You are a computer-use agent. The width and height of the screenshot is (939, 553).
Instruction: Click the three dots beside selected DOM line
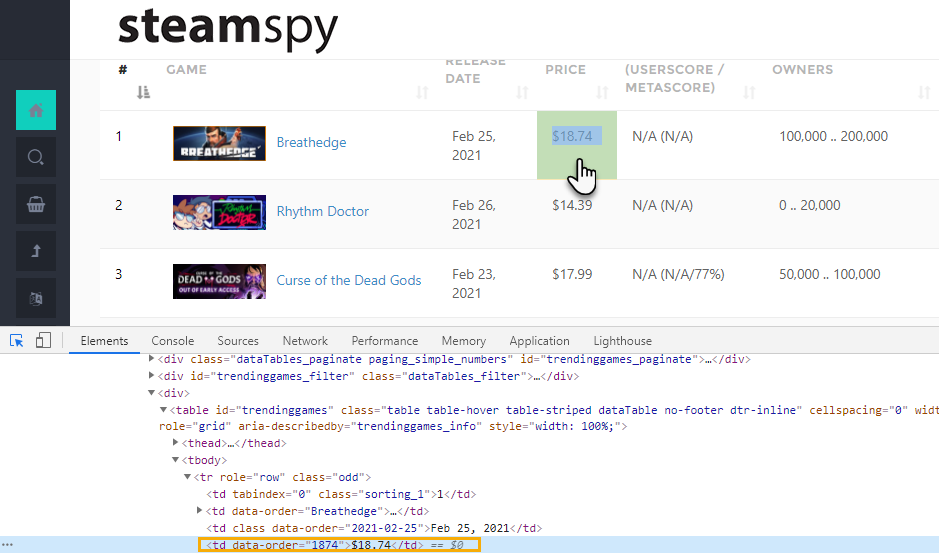pyautogui.click(x=7, y=545)
